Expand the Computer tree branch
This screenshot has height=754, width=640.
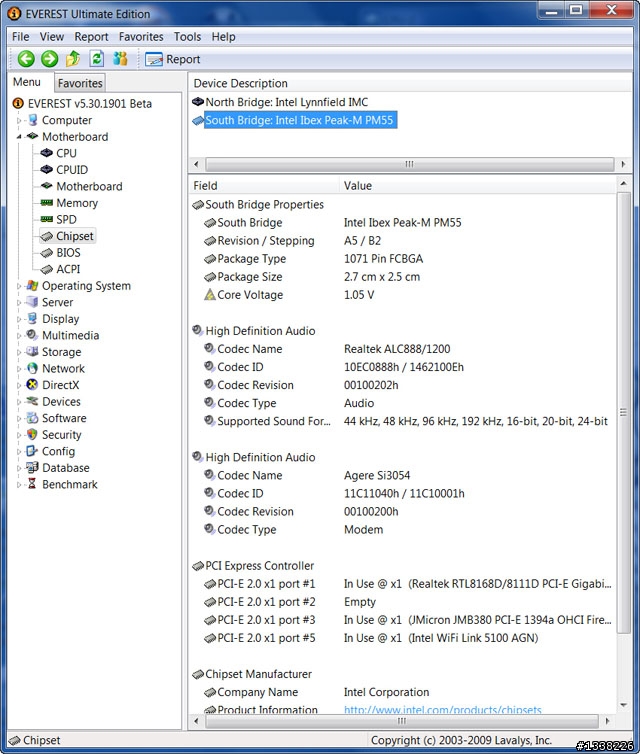(x=19, y=120)
